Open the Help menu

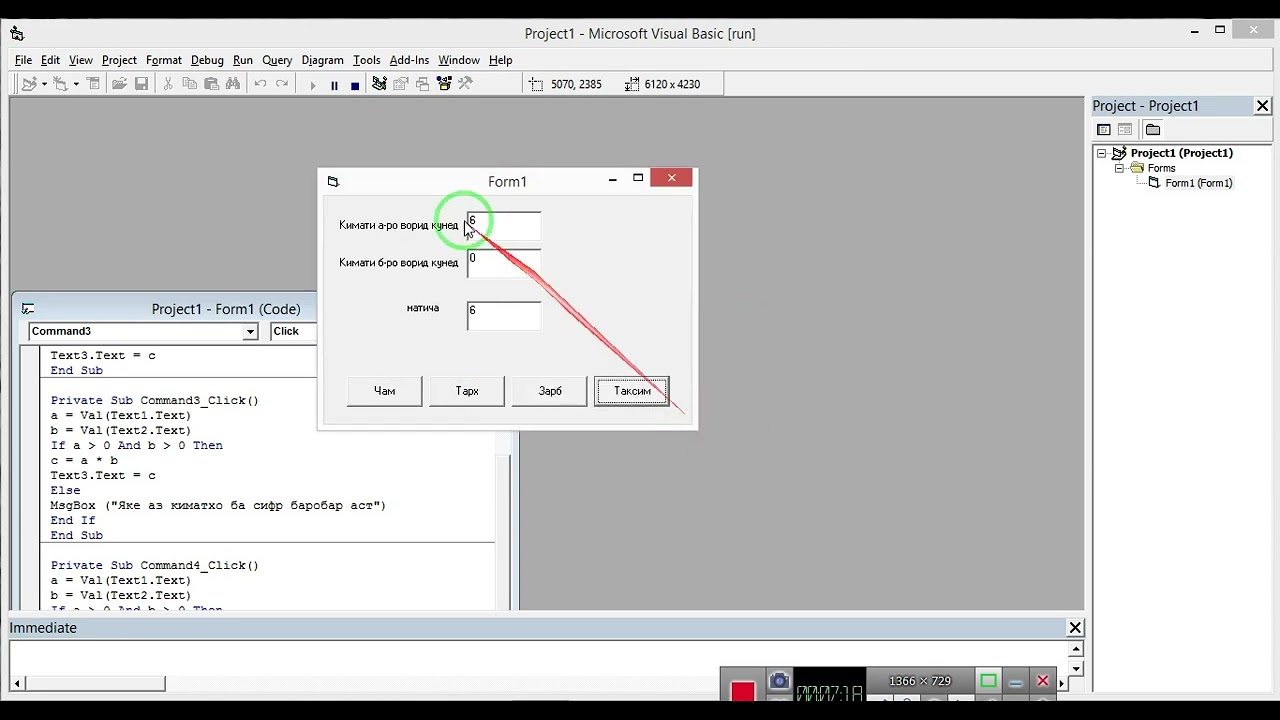coord(500,60)
